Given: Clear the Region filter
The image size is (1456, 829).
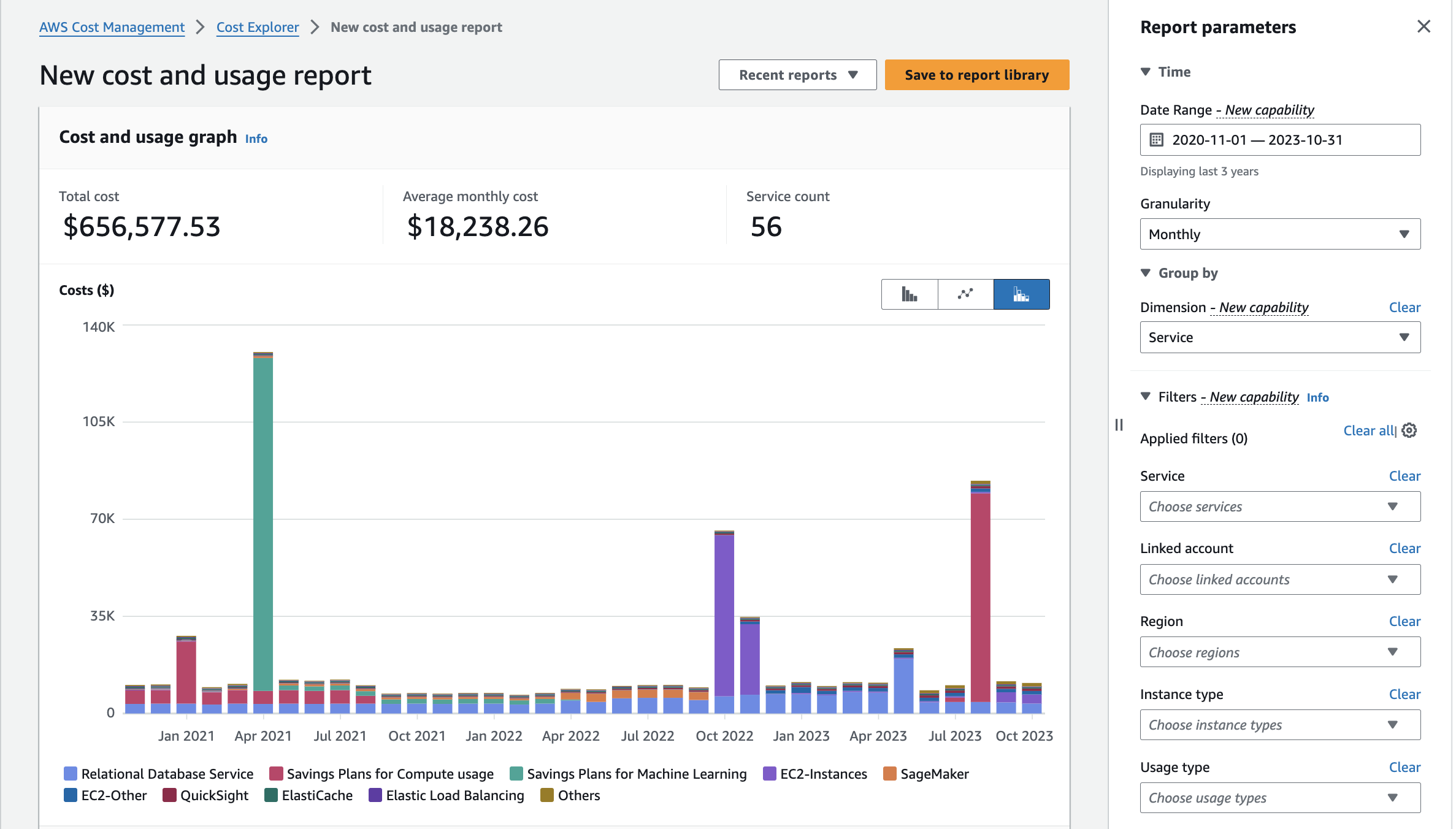Looking at the screenshot, I should (1404, 621).
